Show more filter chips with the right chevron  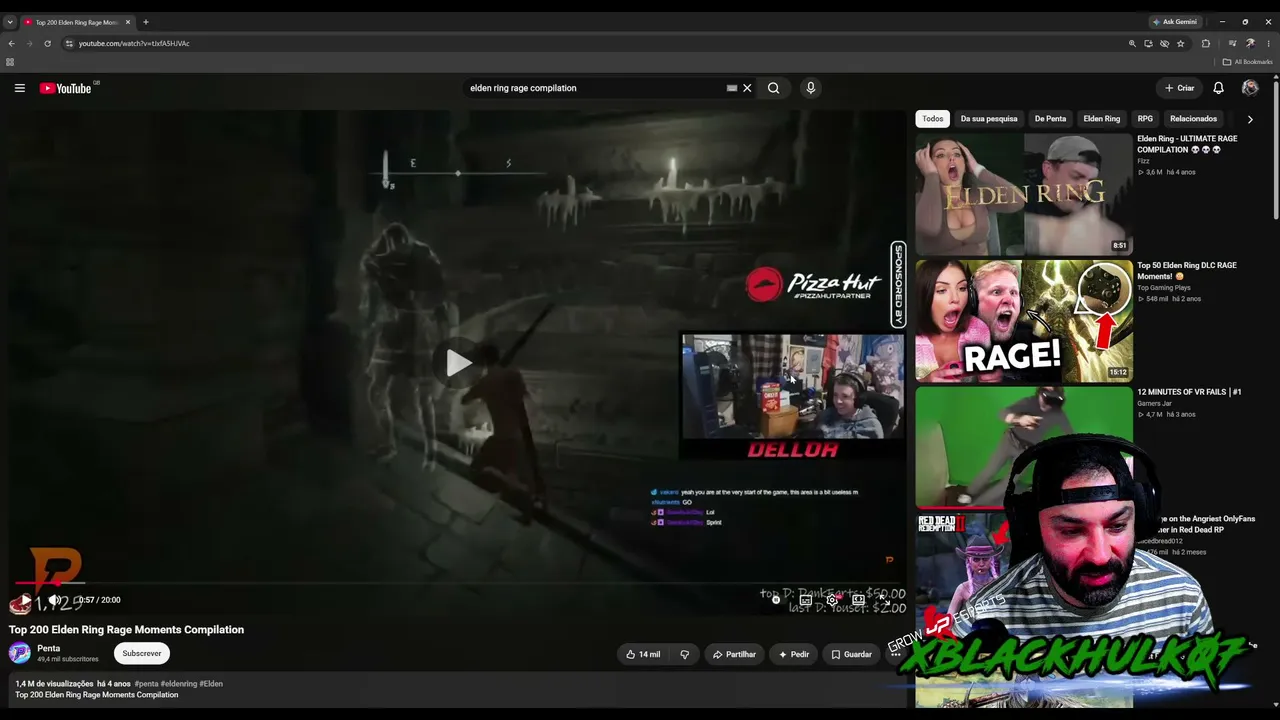click(1250, 119)
